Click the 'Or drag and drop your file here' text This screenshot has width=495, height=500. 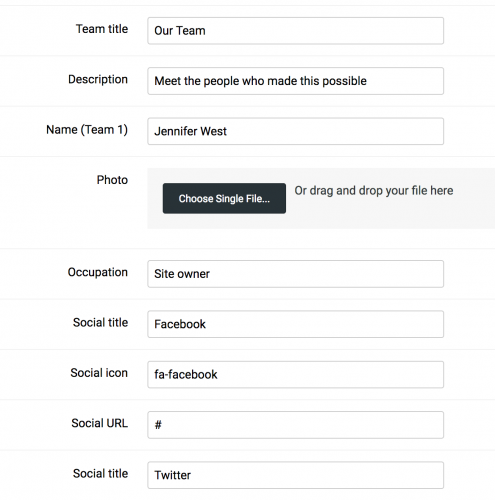[x=374, y=191]
